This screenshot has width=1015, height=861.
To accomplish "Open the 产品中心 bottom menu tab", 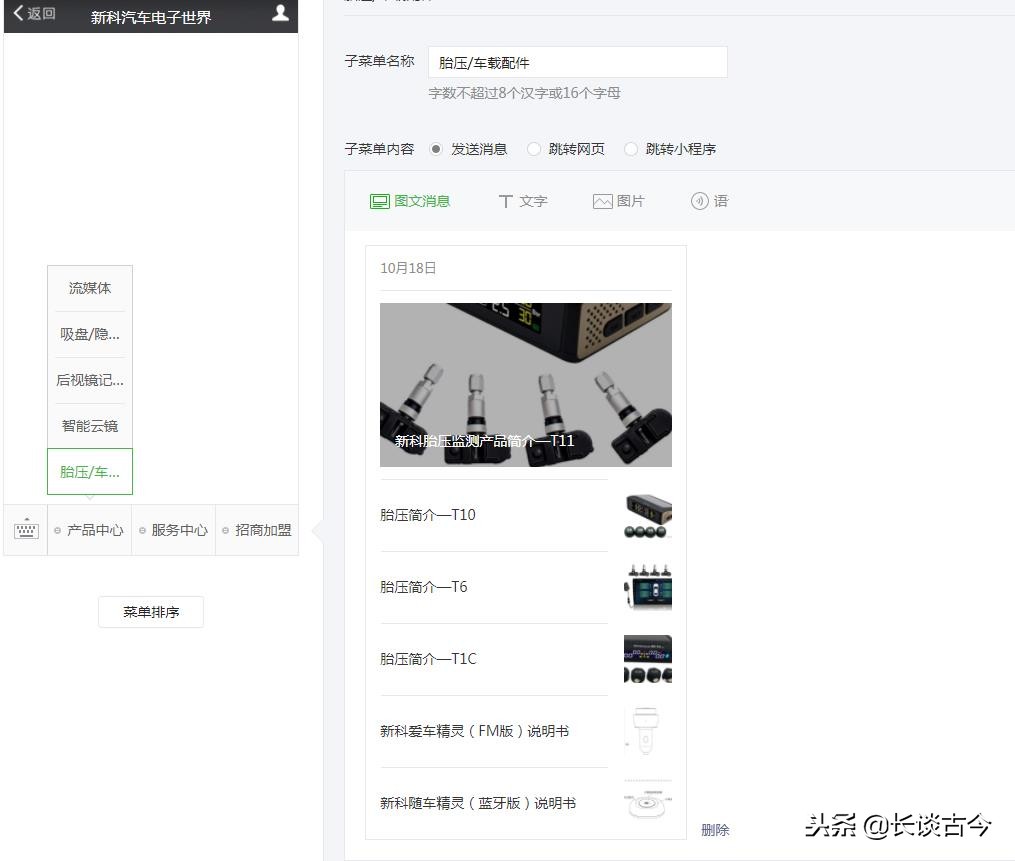I will click(89, 529).
